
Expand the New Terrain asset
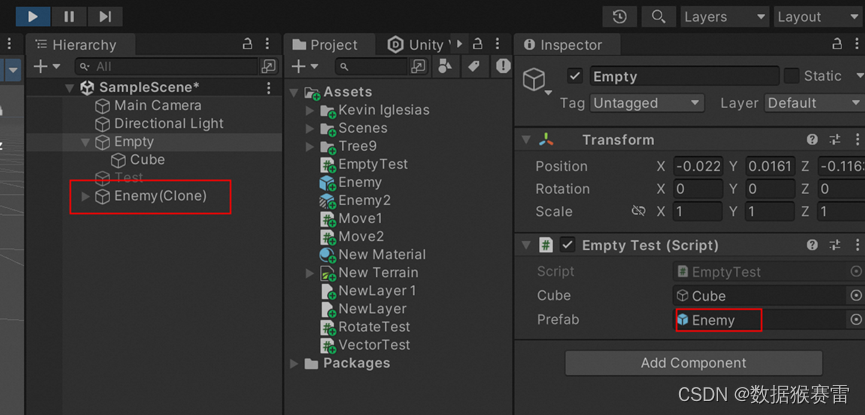pyautogui.click(x=310, y=273)
